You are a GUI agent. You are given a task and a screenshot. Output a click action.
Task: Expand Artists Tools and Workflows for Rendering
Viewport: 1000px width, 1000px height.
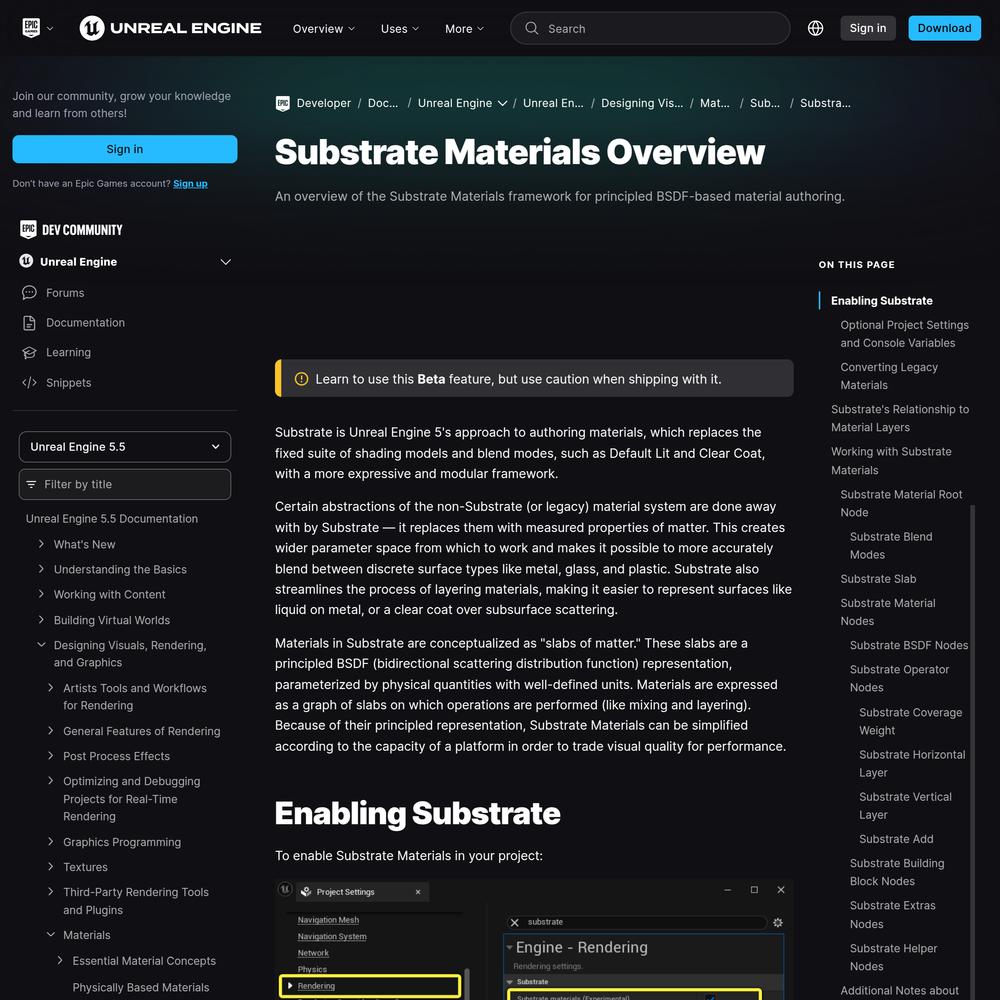pyautogui.click(x=50, y=688)
